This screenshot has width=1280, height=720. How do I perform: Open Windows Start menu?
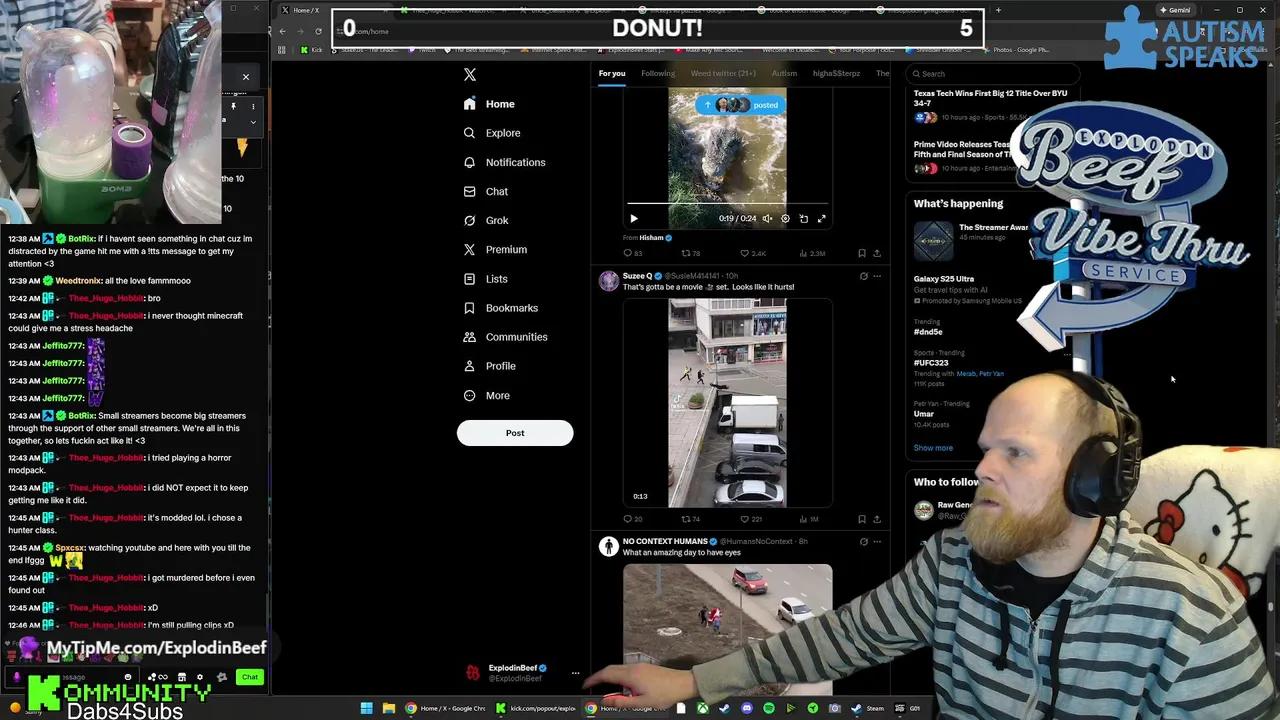click(x=367, y=708)
